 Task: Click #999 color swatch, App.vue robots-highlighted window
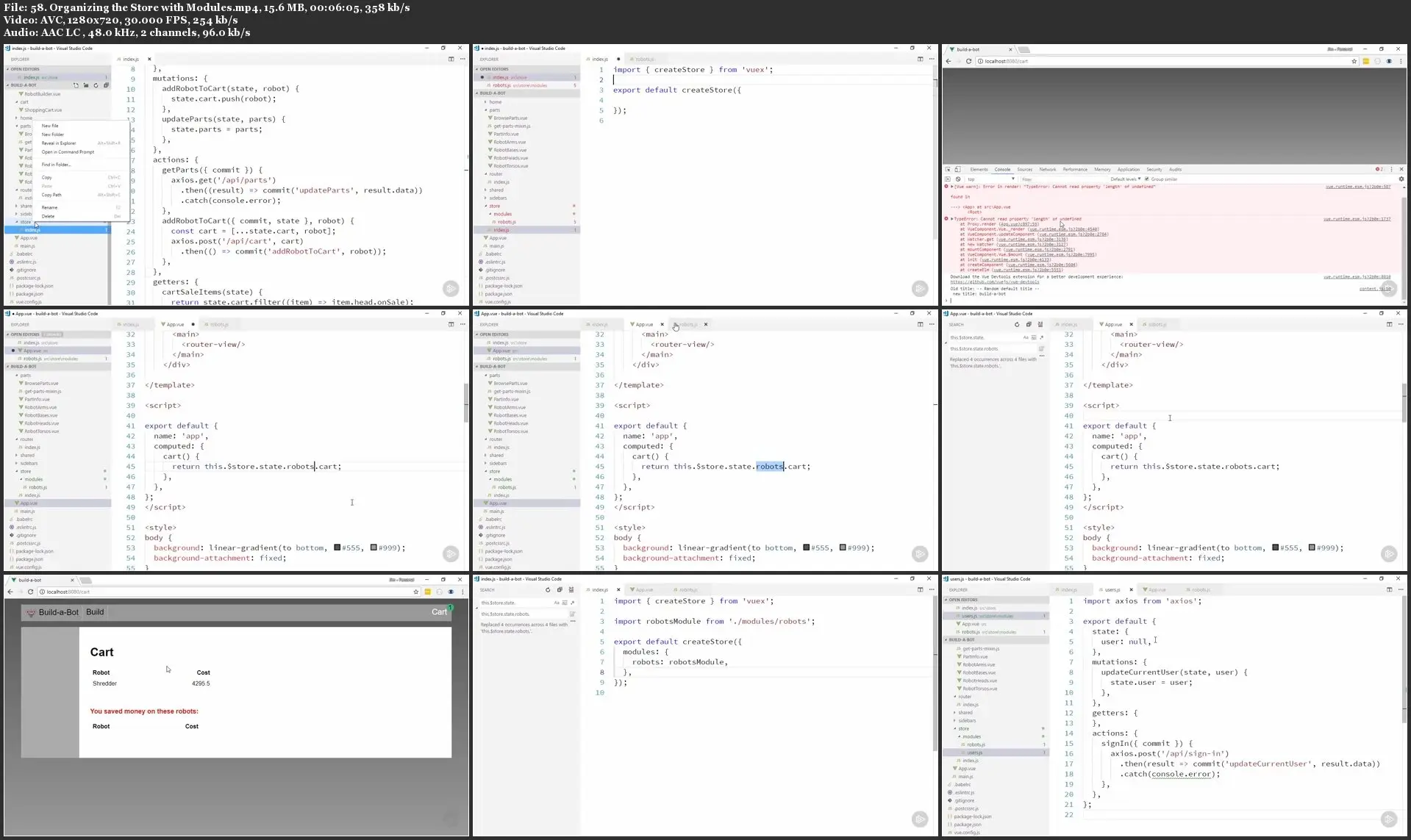(843, 548)
